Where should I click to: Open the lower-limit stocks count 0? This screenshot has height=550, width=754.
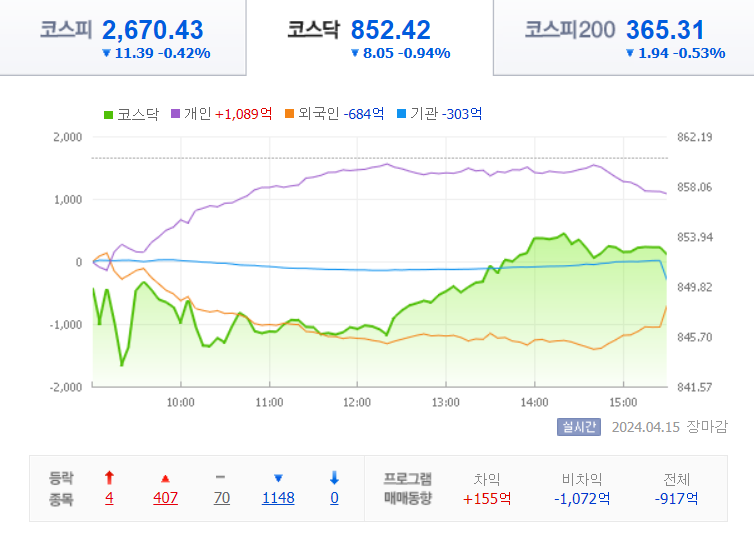334,498
